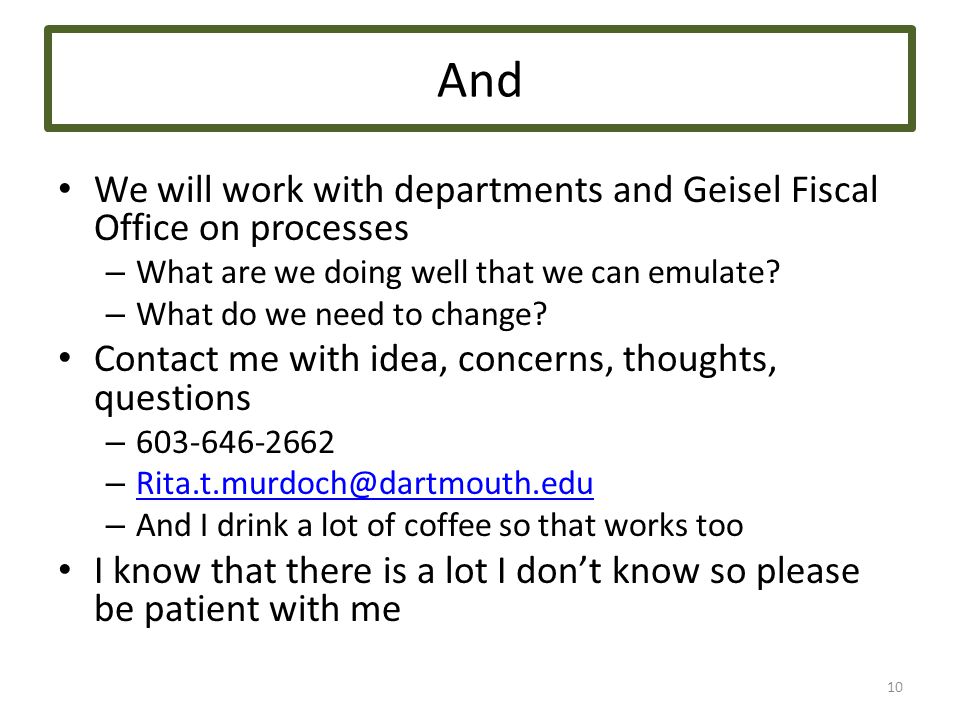Click the second bullet point marker
Image resolution: width=960 pixels, height=720 pixels.
[66, 358]
